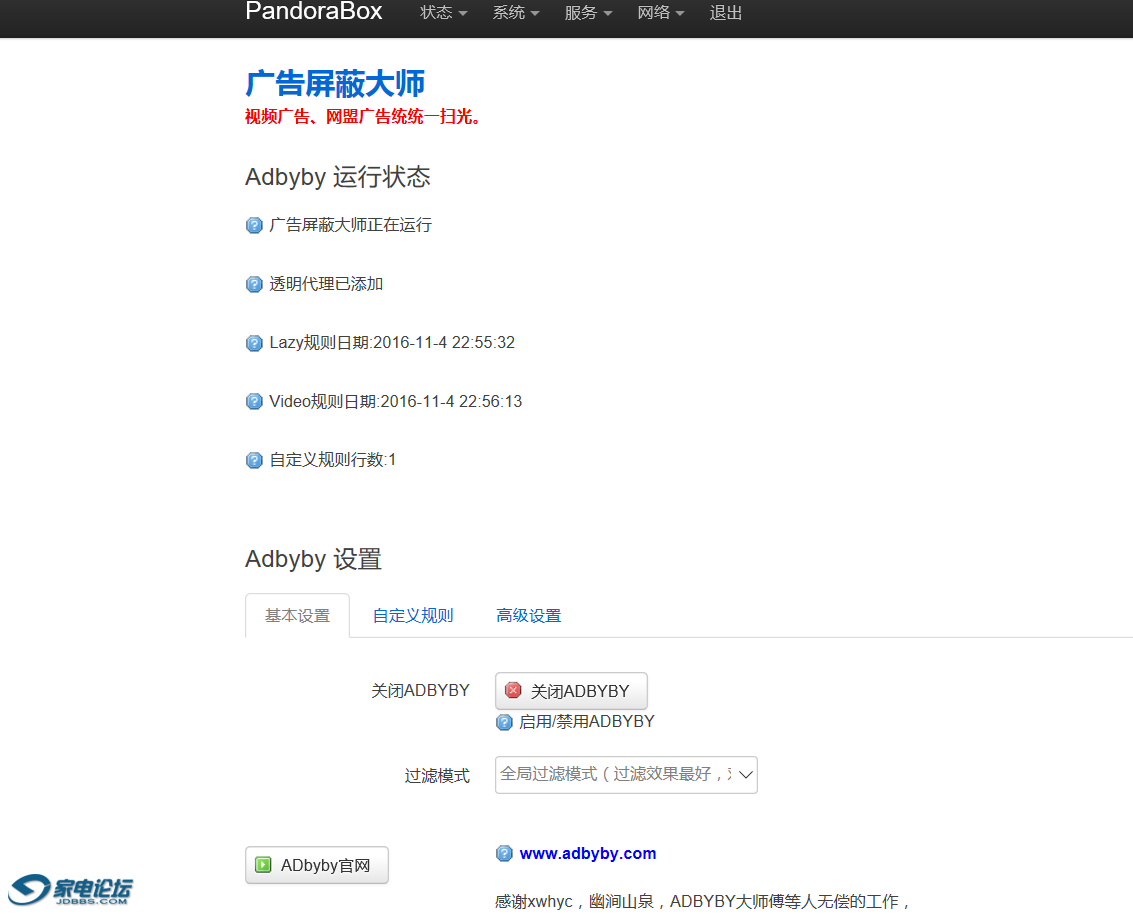Click help icon beside www.adbyby.com
The height and width of the screenshot is (914, 1133).
504,853
